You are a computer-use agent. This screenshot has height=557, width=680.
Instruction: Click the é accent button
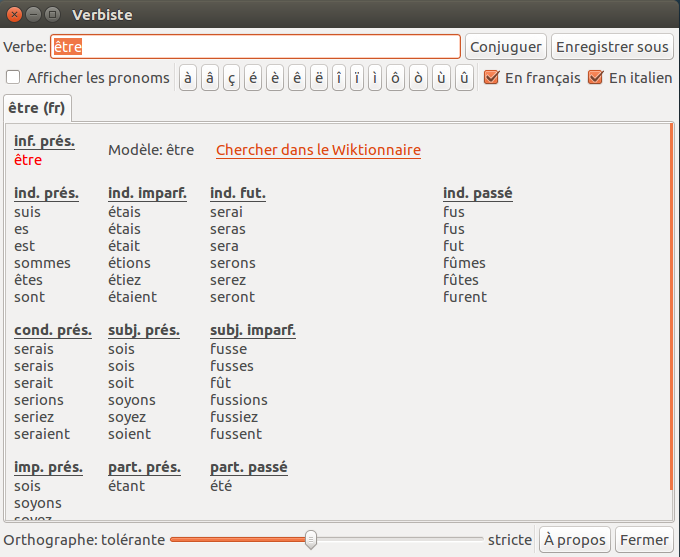[x=253, y=78]
